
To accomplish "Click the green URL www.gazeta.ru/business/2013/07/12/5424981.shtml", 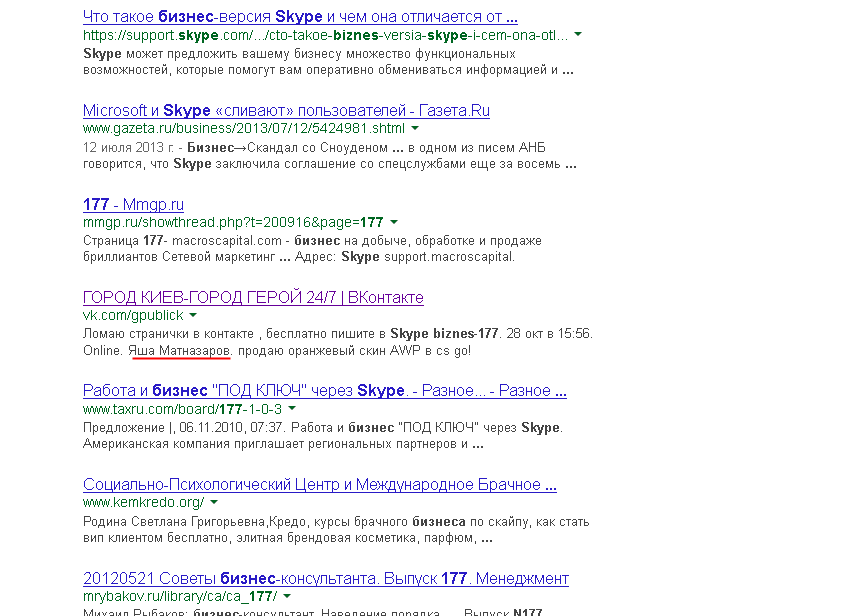I will [244, 129].
